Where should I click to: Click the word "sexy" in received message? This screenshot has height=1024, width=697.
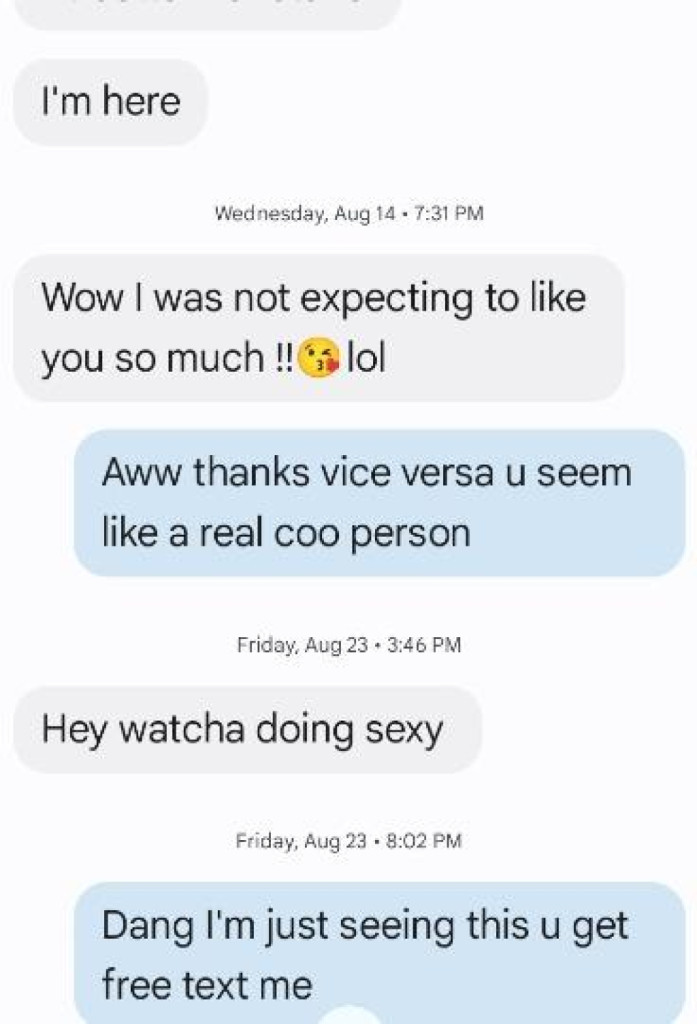point(404,731)
